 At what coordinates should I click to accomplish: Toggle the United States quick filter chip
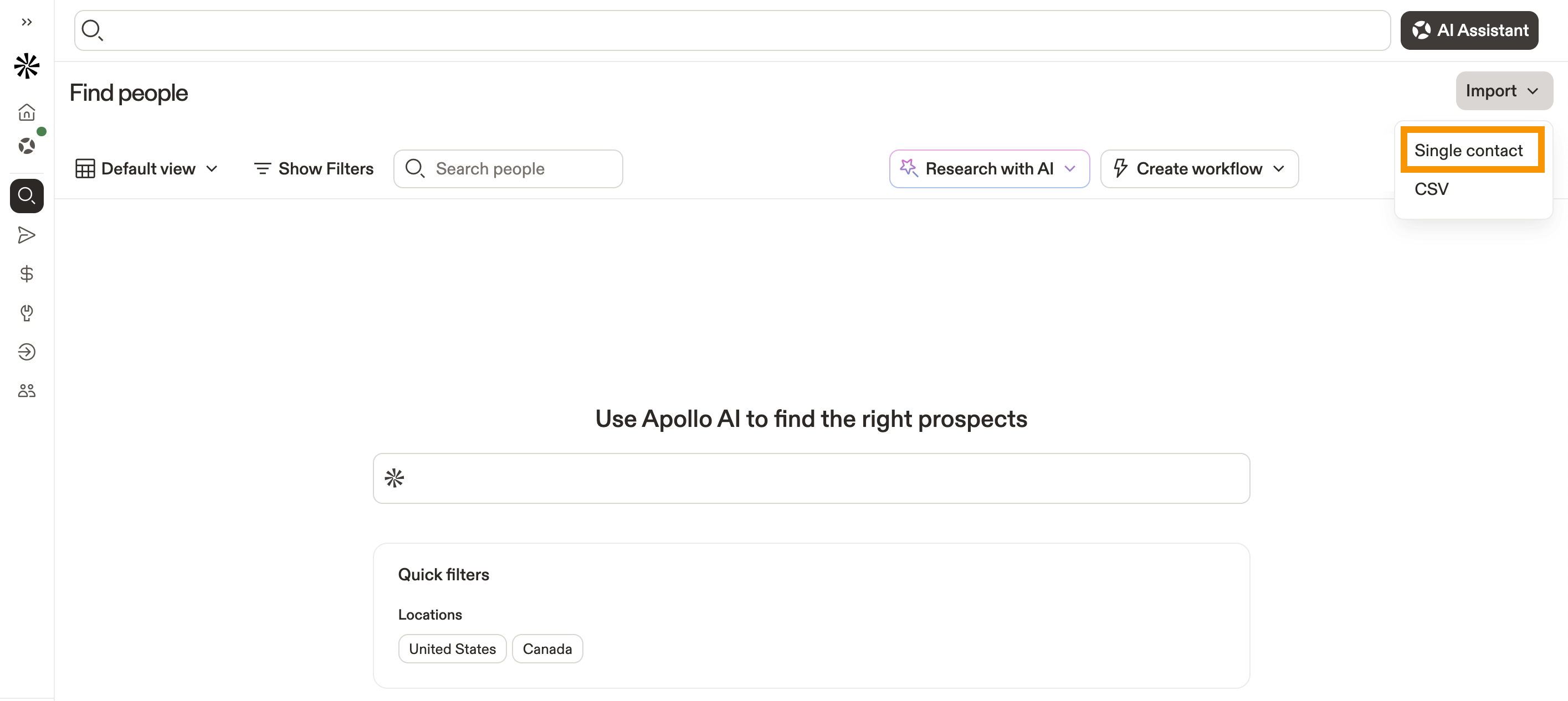452,648
